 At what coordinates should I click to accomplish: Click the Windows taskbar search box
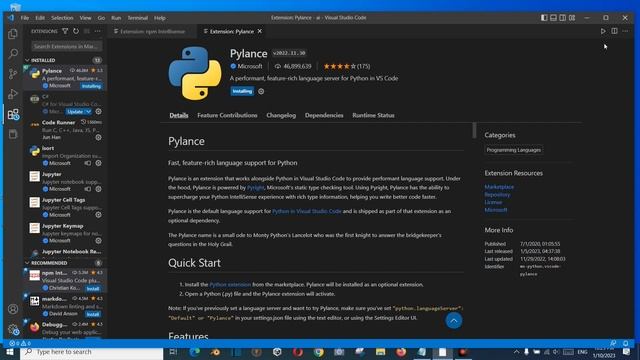92,352
